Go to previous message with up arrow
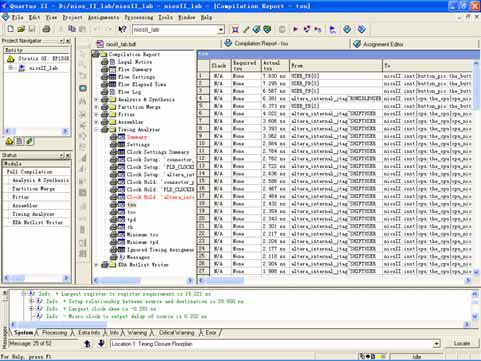Screen dimensions: 481x361 87,343
